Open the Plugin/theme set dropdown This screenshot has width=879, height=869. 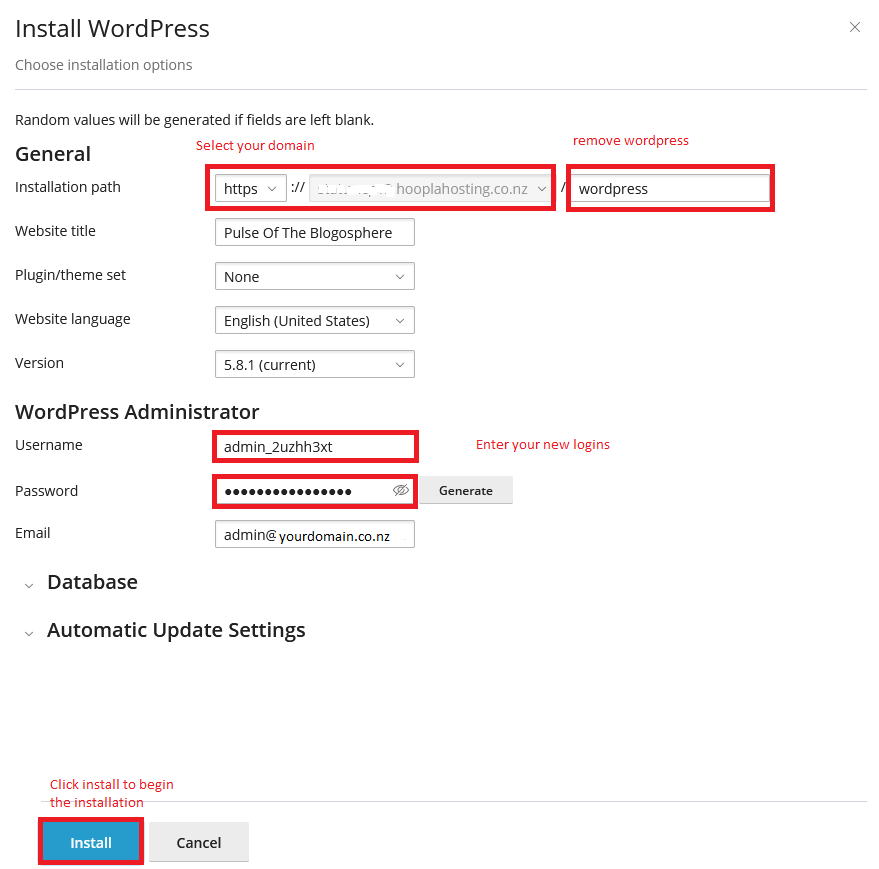314,277
